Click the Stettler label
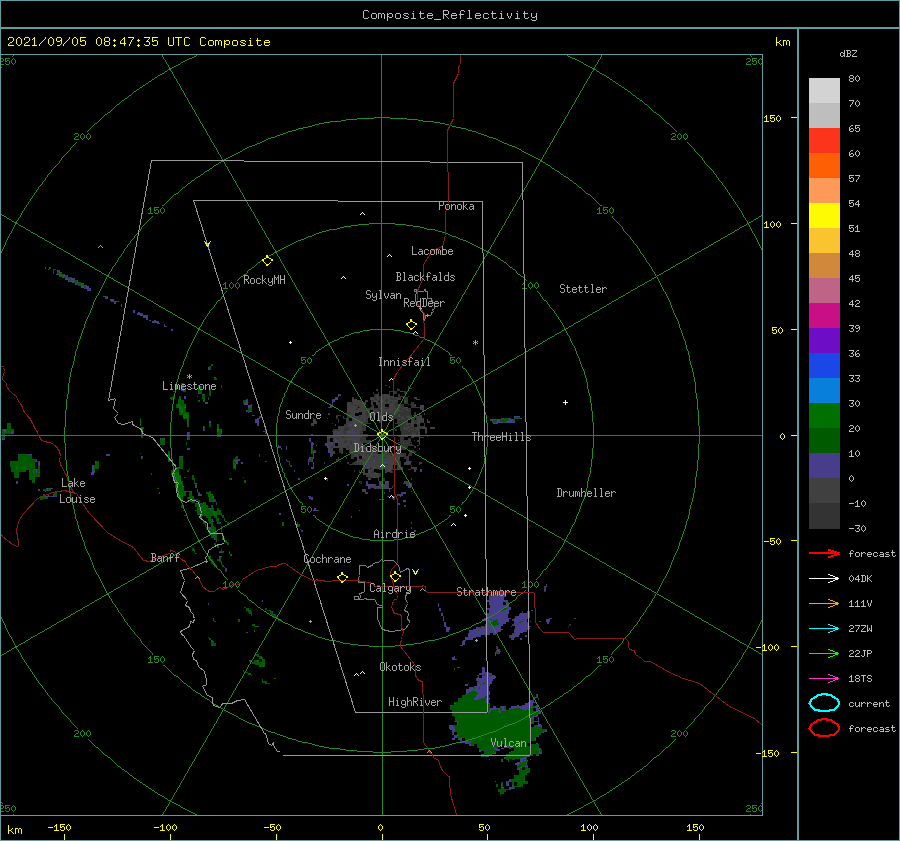The image size is (900, 841). coord(583,289)
